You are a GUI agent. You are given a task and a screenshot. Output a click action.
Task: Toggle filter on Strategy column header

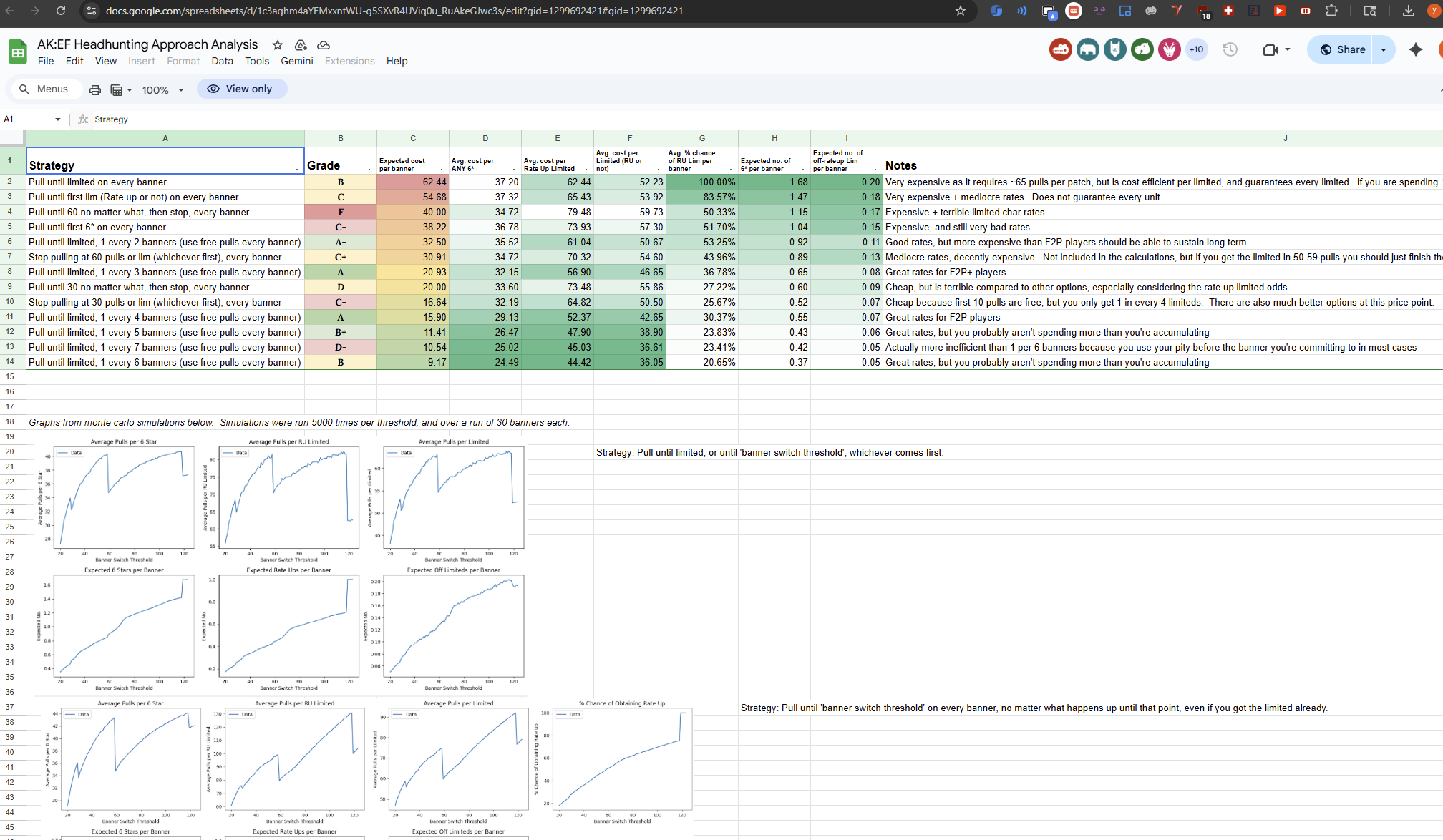click(x=296, y=167)
